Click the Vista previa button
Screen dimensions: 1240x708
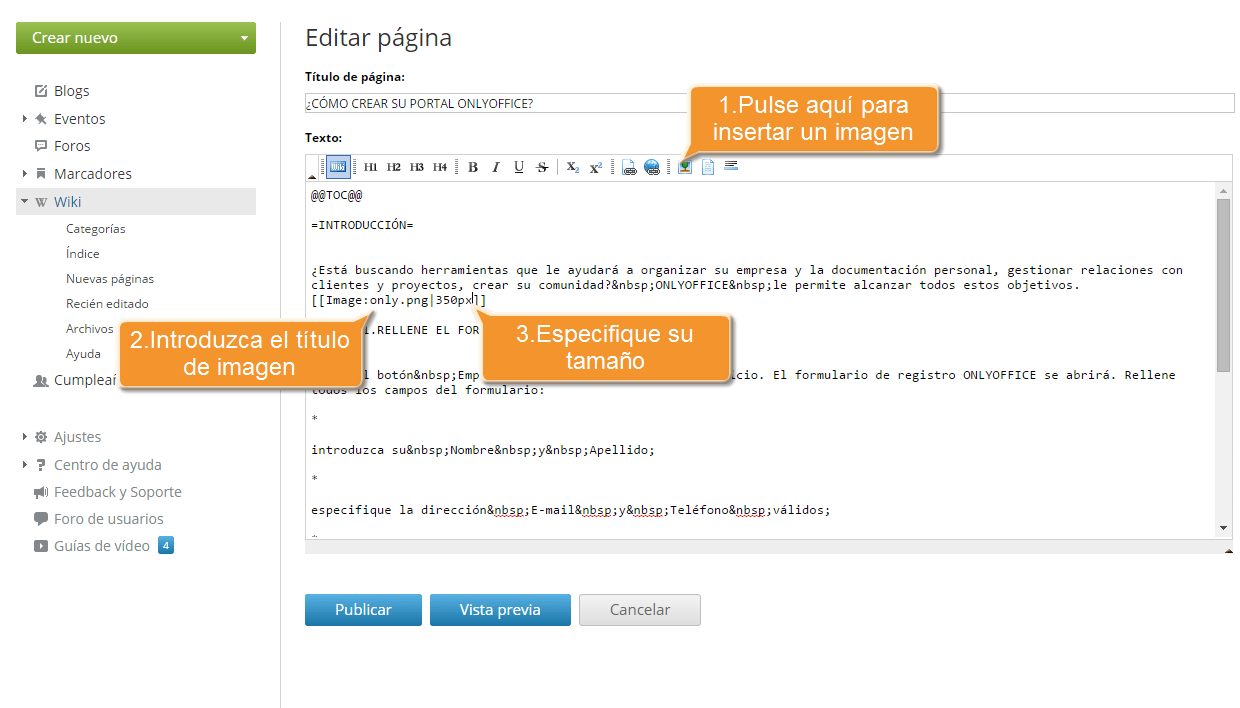pyautogui.click(x=500, y=610)
